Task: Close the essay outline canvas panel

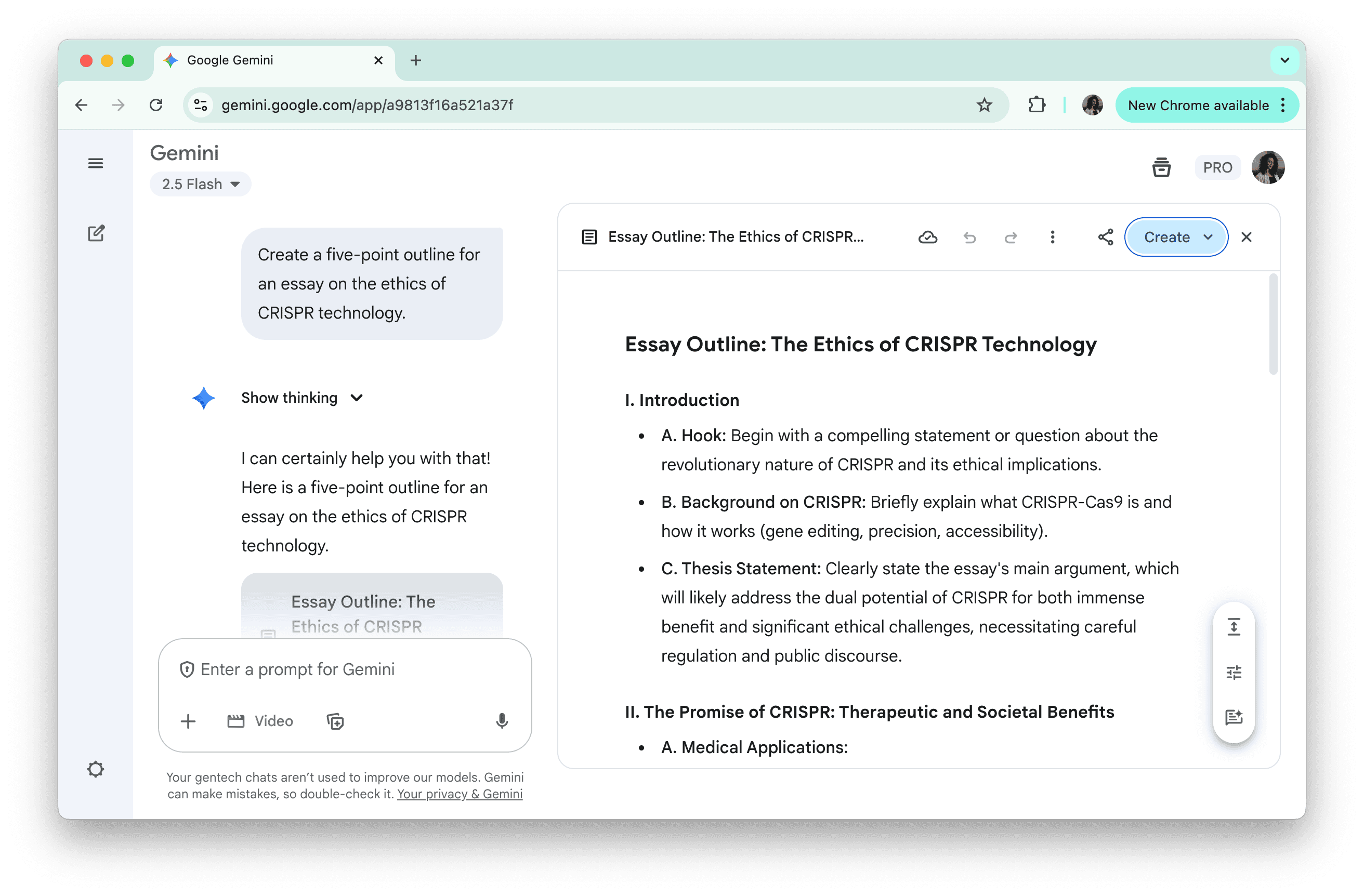Action: 1246,237
